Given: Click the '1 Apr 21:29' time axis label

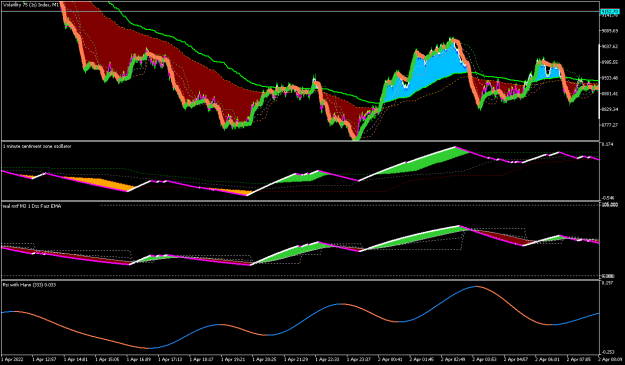Looking at the screenshot, I should (296, 359).
